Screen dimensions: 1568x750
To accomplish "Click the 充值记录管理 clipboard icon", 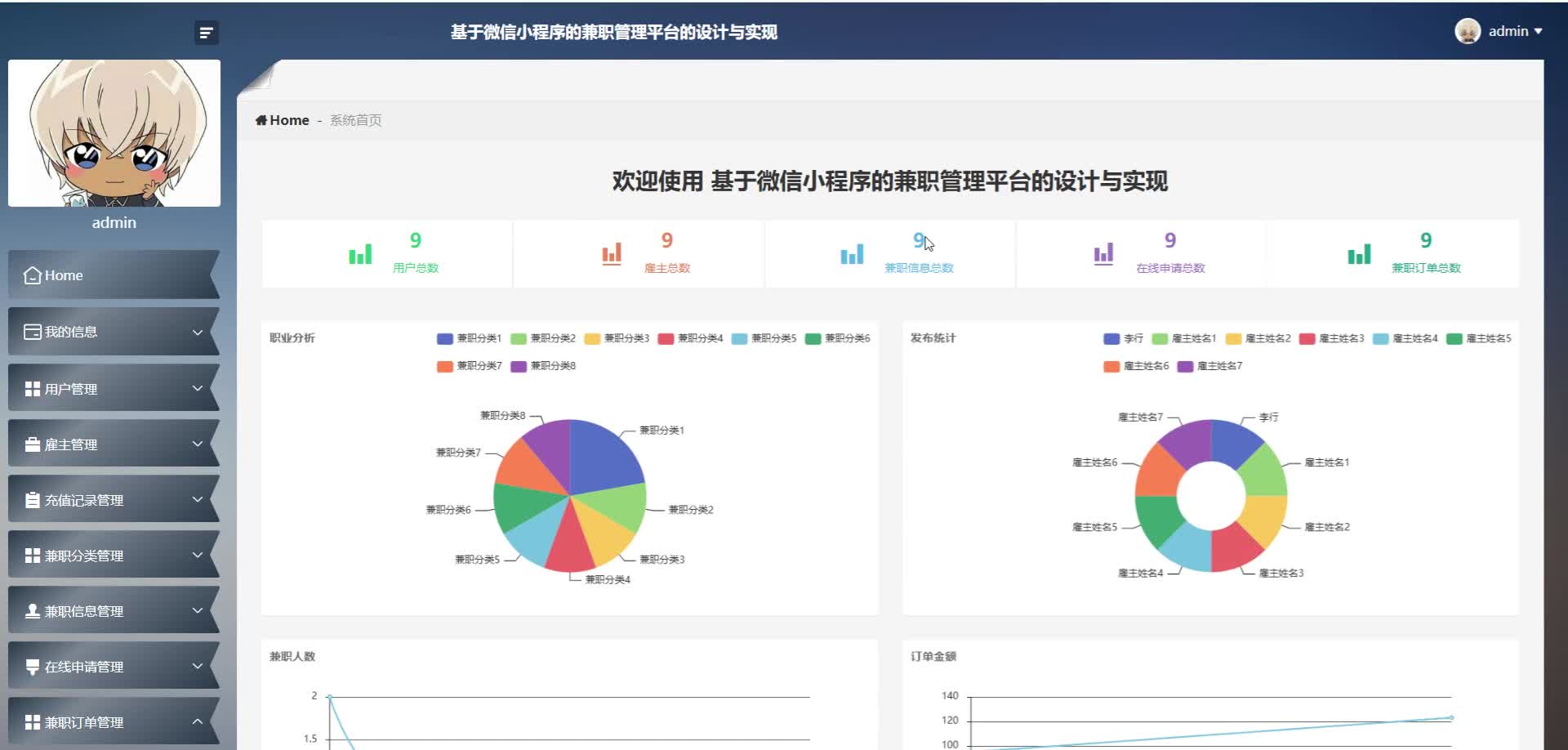I will coord(33,500).
